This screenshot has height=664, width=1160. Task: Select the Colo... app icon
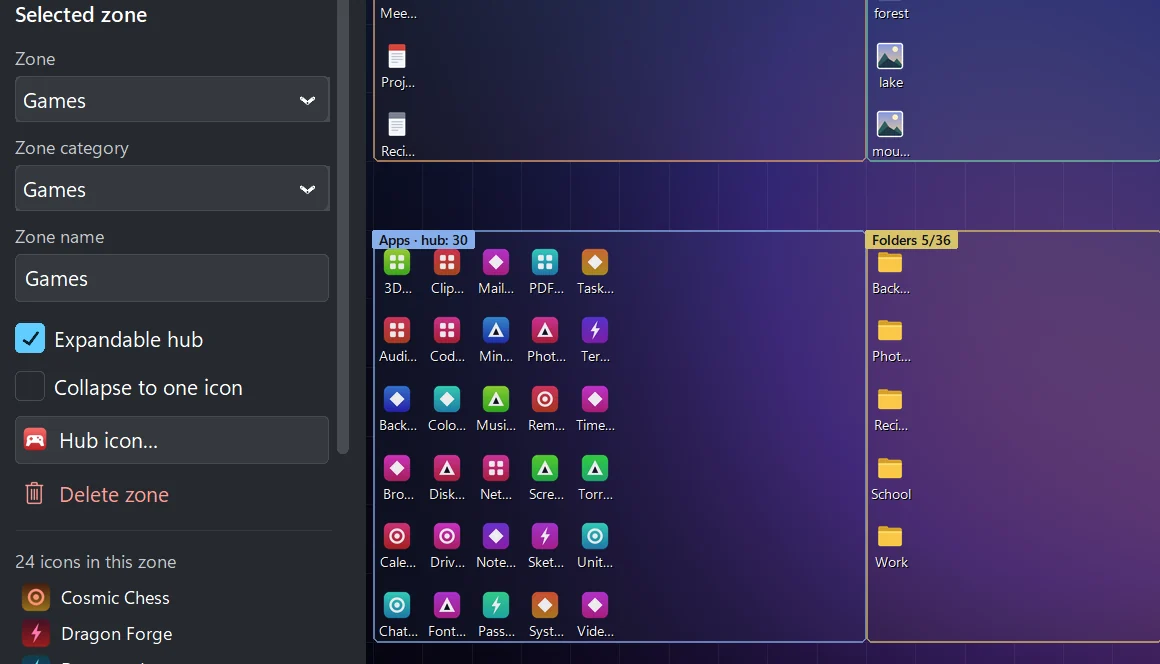447,399
